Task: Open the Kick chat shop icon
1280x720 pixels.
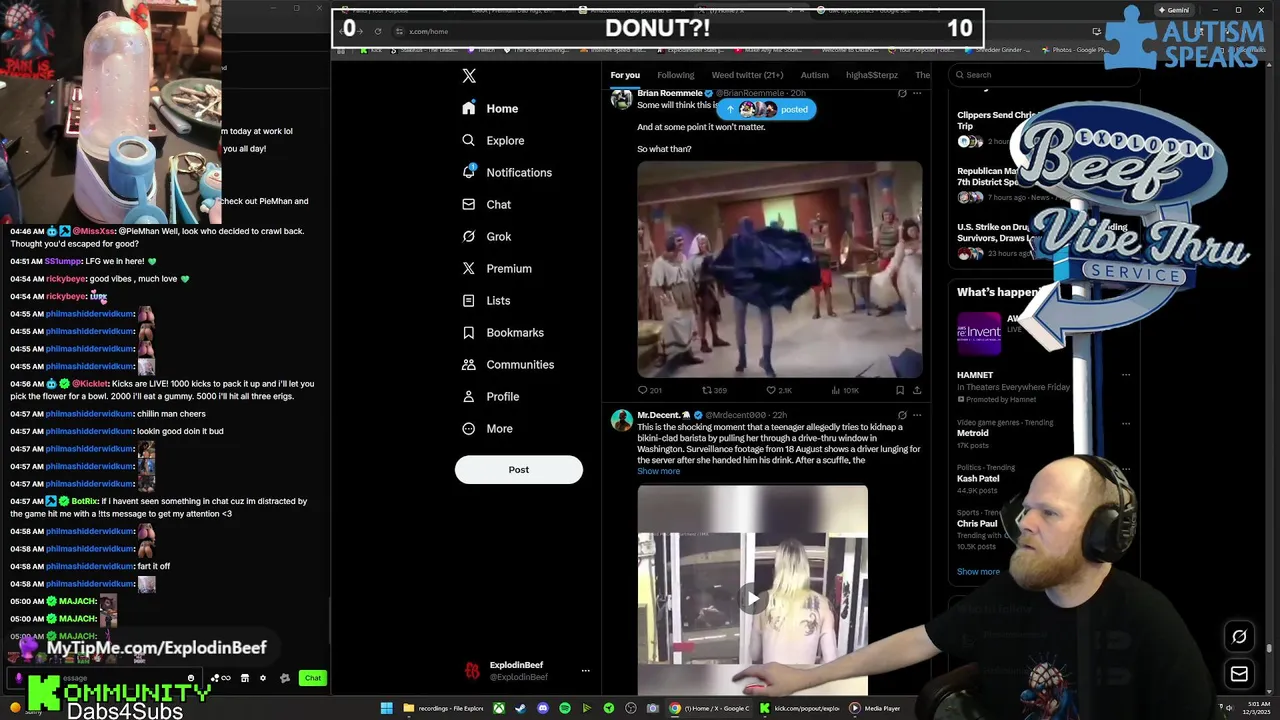Action: coord(245,678)
